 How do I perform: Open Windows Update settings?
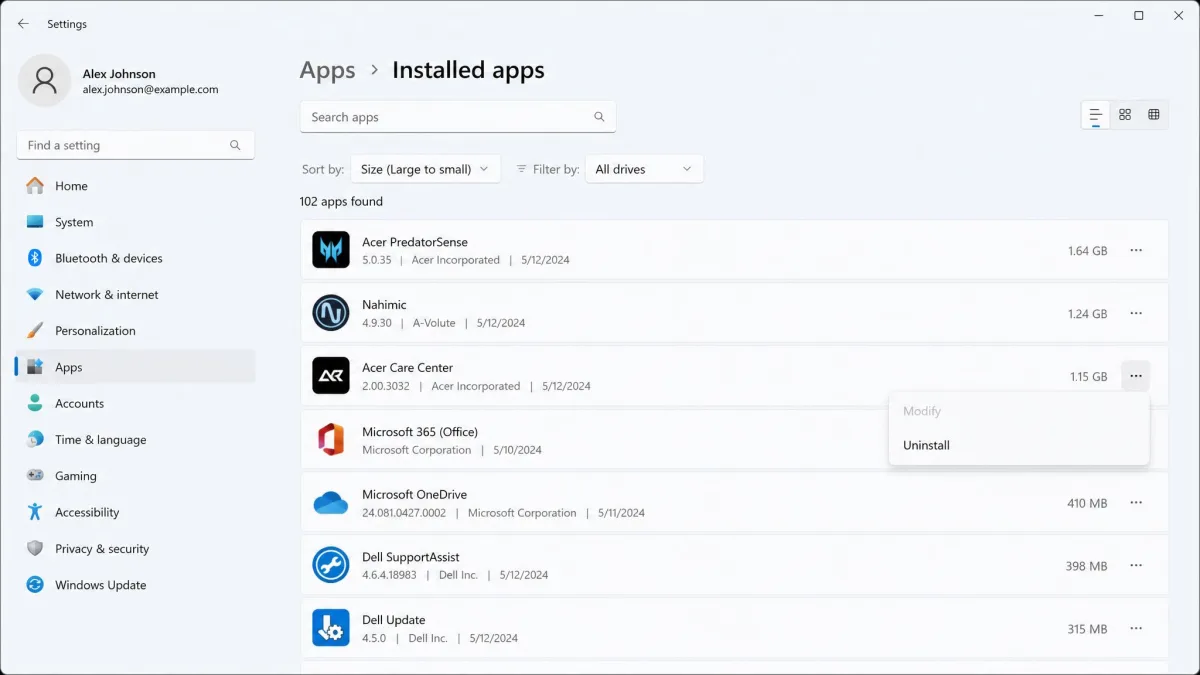135,585
